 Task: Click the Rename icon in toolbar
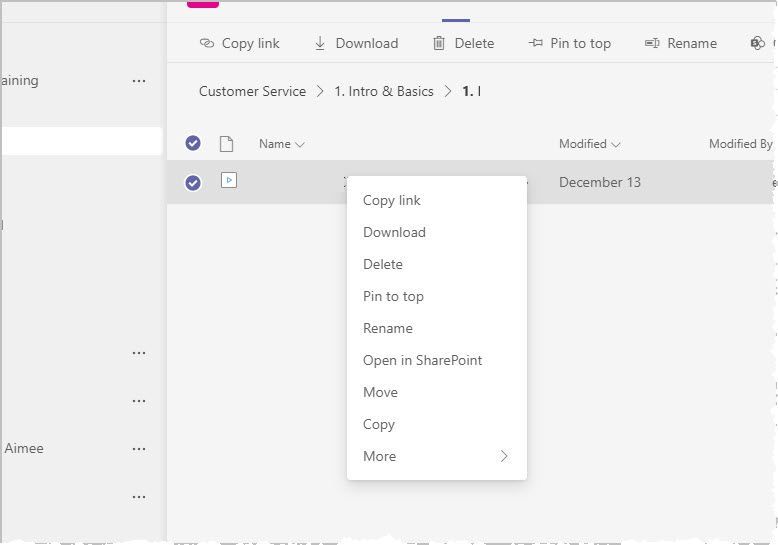pos(652,43)
